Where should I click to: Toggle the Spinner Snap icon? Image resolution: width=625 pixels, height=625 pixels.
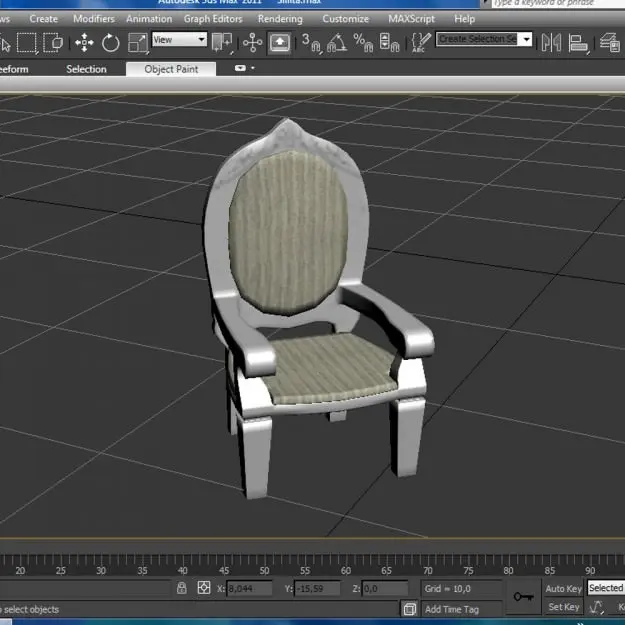click(x=389, y=42)
